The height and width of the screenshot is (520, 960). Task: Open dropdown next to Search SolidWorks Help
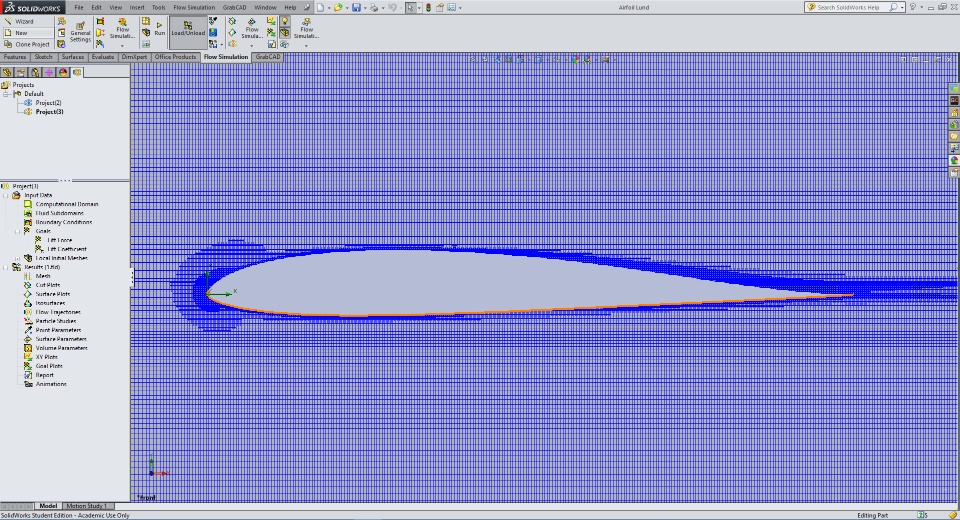902,7
